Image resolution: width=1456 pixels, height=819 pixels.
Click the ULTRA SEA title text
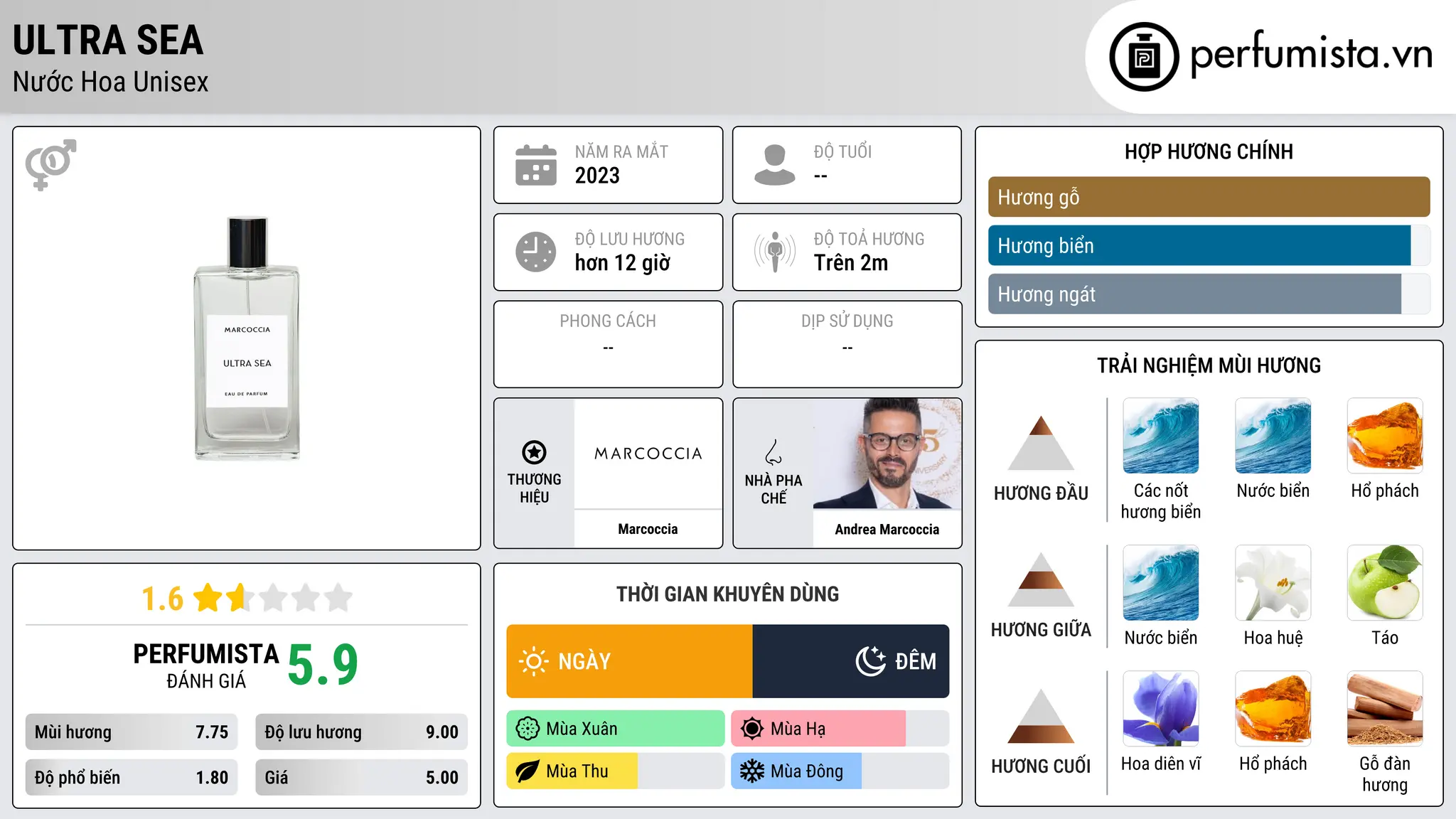108,40
